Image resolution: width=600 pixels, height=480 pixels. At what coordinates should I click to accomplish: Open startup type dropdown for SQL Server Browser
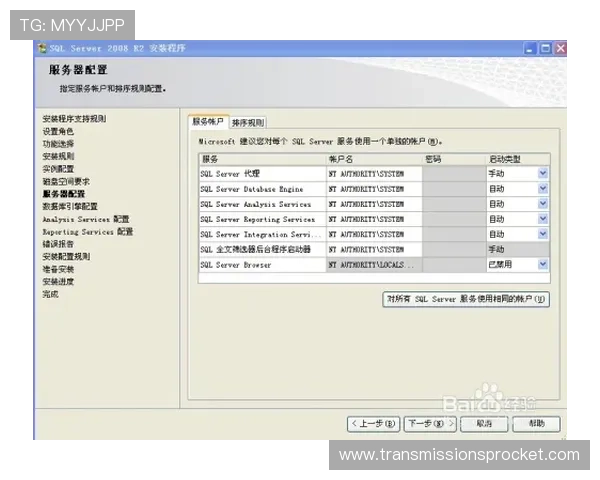[543, 264]
